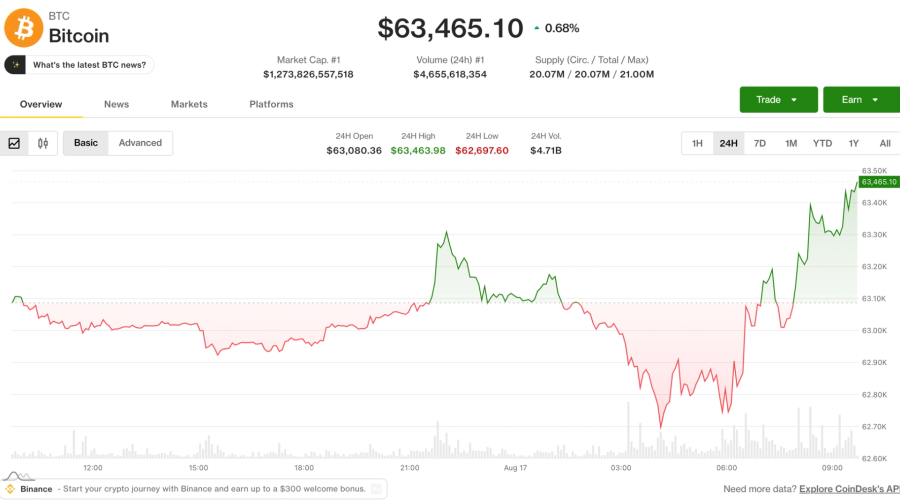Toggle chart mode to Basic
The image size is (900, 500).
click(x=86, y=143)
